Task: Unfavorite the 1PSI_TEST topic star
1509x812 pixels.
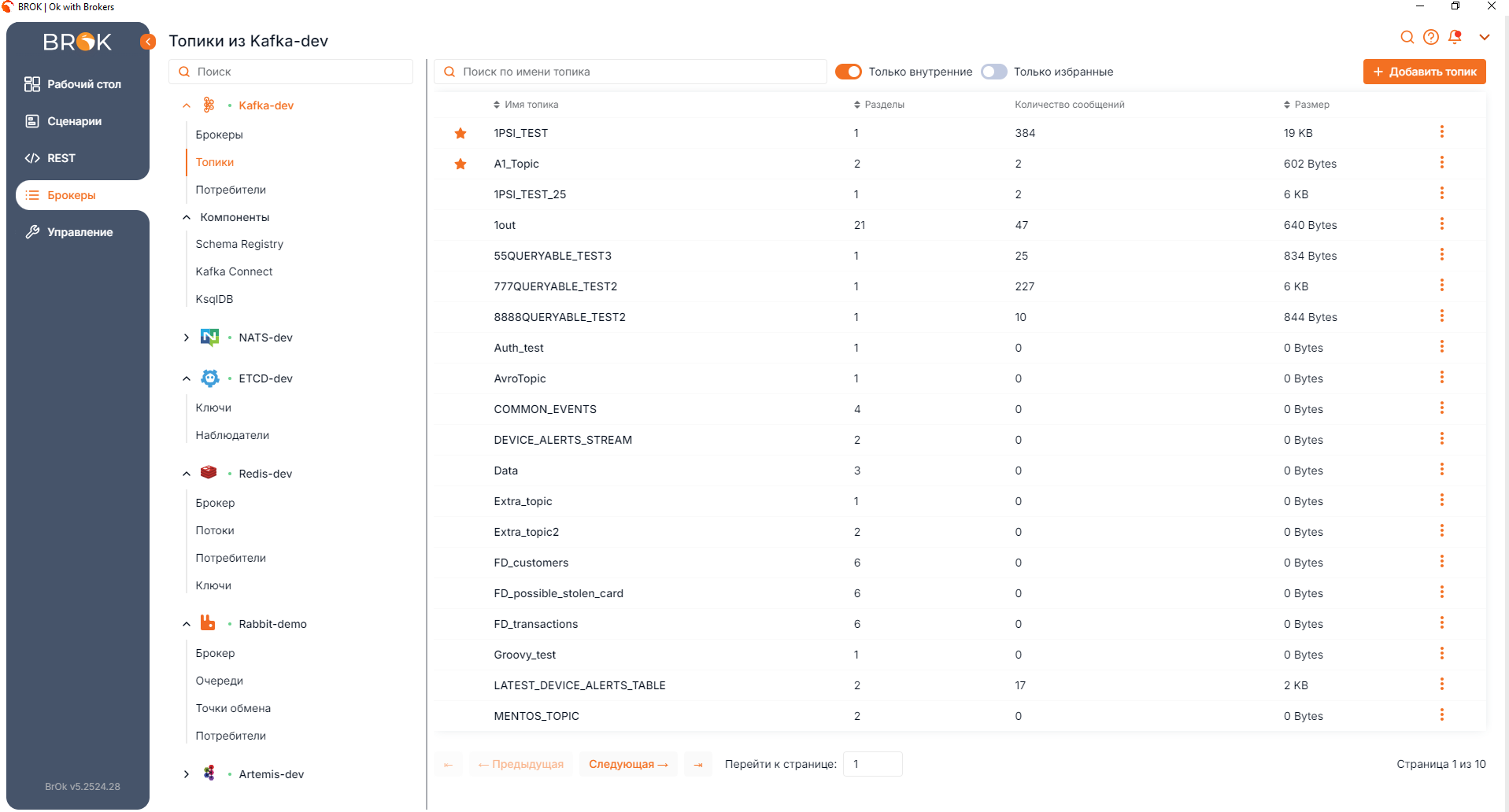Action: click(460, 134)
